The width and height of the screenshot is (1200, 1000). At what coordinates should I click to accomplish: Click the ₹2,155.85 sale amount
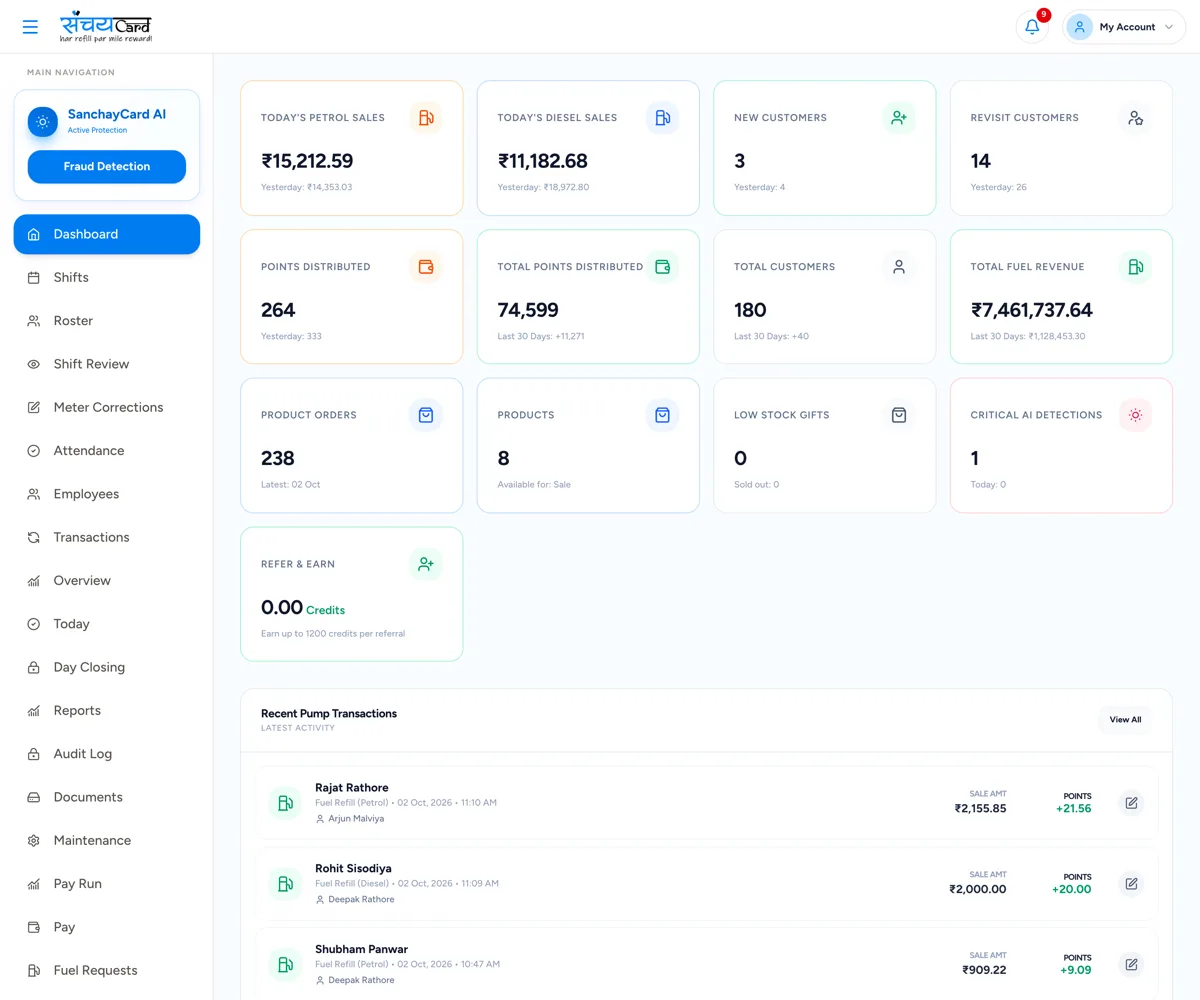click(x=981, y=809)
